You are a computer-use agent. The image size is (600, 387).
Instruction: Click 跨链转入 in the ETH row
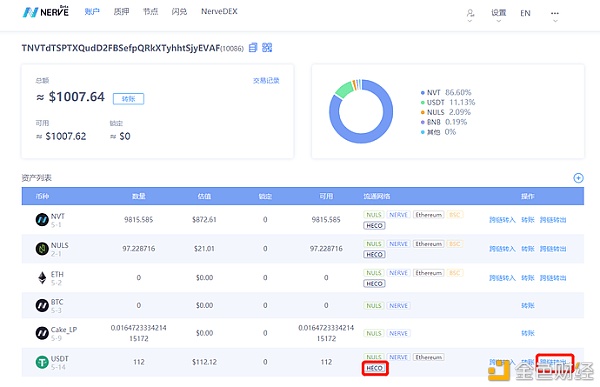click(502, 278)
